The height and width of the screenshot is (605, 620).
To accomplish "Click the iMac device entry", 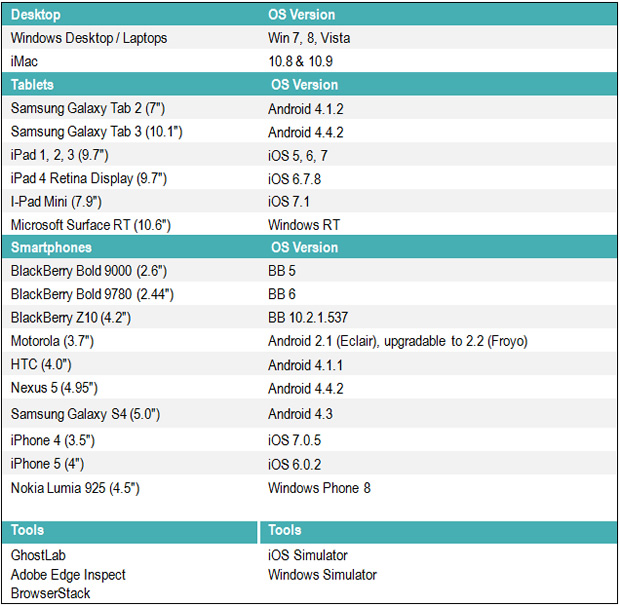I will pyautogui.click(x=24, y=61).
